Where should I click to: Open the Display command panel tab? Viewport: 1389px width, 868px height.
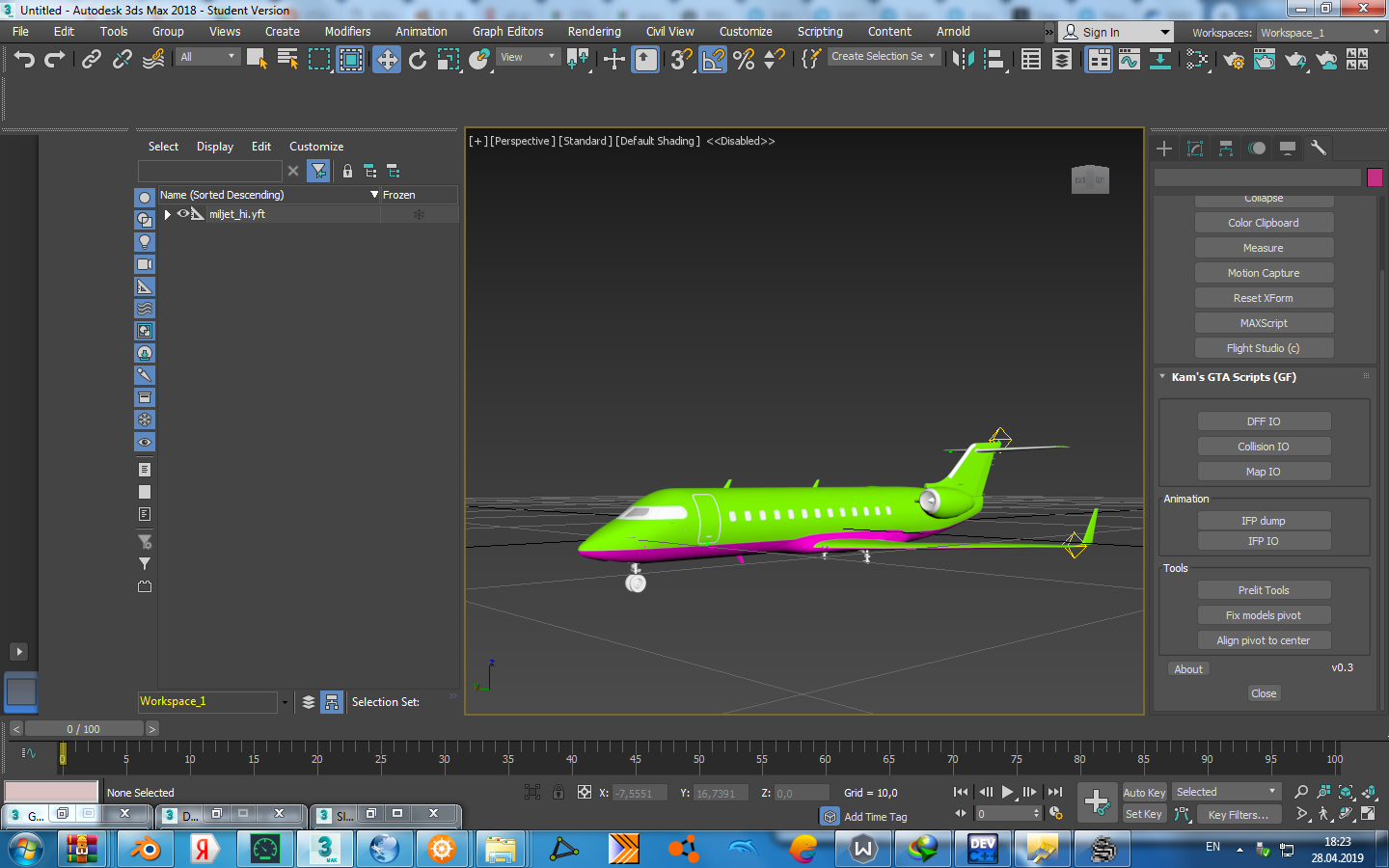(x=1288, y=149)
